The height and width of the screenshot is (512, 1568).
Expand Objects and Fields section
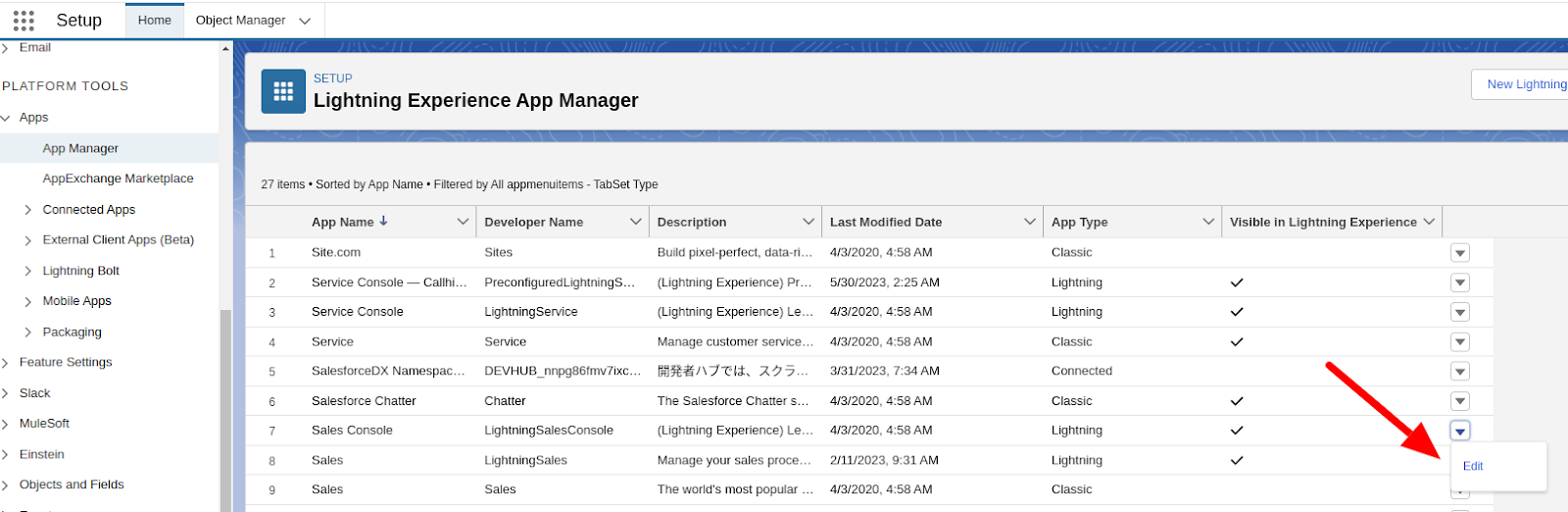6,485
